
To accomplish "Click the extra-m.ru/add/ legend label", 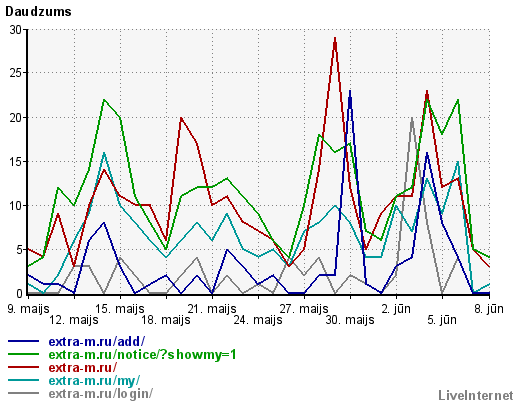I will click(x=97, y=341).
